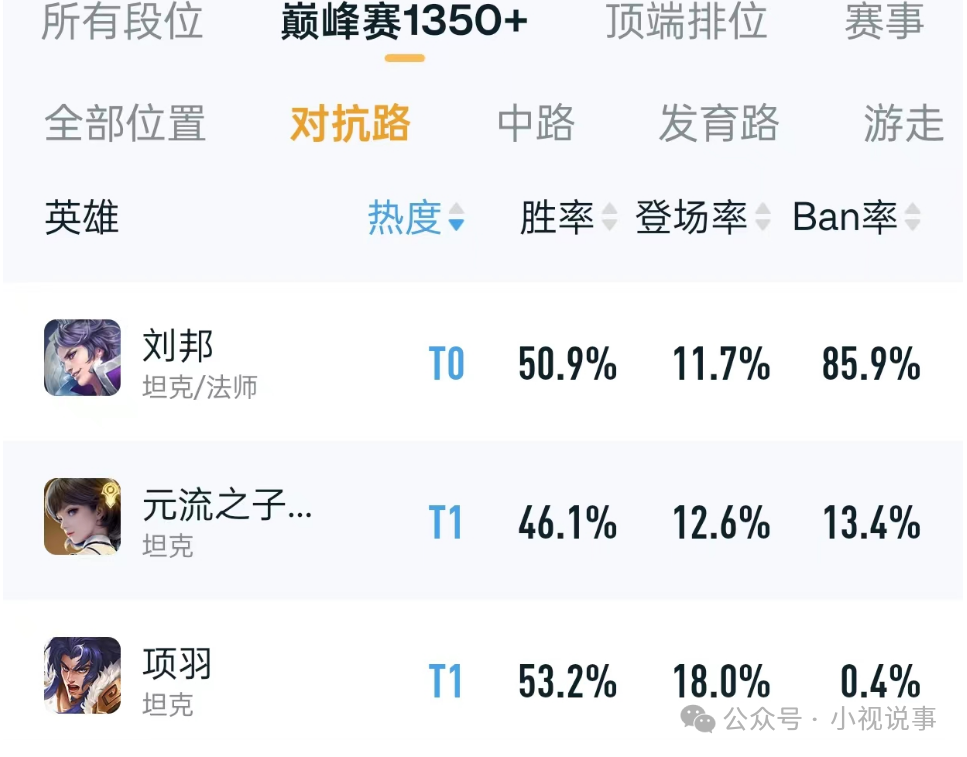
Task: Sort by Ban率 arrow icon
Action: pyautogui.click(x=913, y=217)
